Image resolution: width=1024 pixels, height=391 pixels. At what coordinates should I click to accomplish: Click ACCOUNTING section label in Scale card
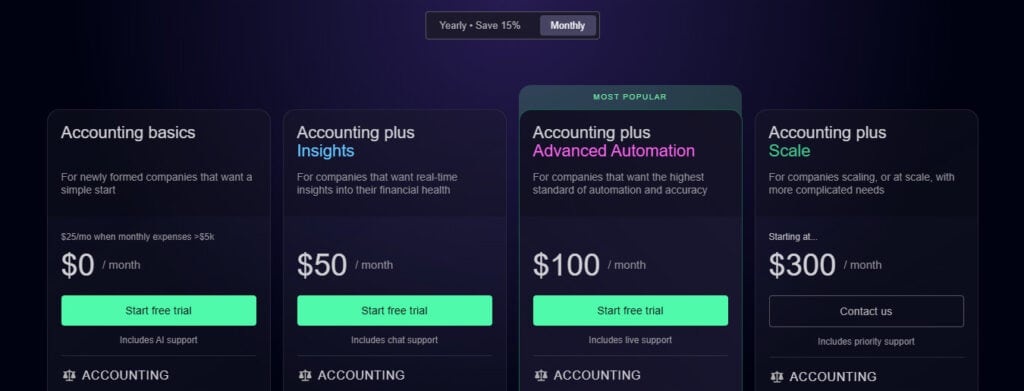833,377
